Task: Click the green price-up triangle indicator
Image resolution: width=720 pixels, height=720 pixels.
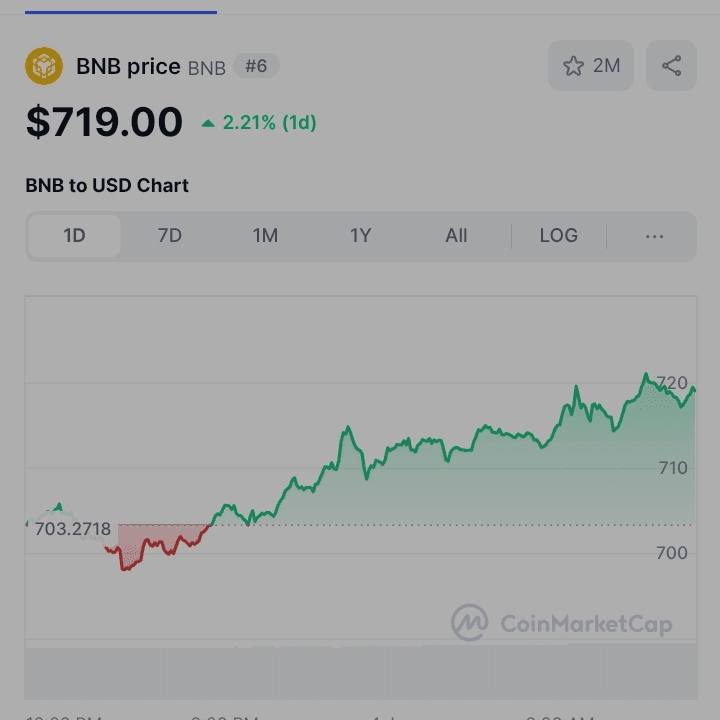Action: (208, 123)
